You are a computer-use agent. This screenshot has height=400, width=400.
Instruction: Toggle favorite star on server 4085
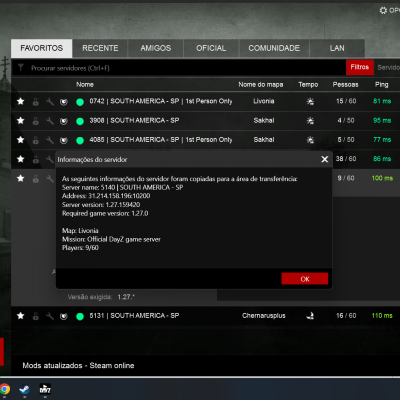(21, 140)
